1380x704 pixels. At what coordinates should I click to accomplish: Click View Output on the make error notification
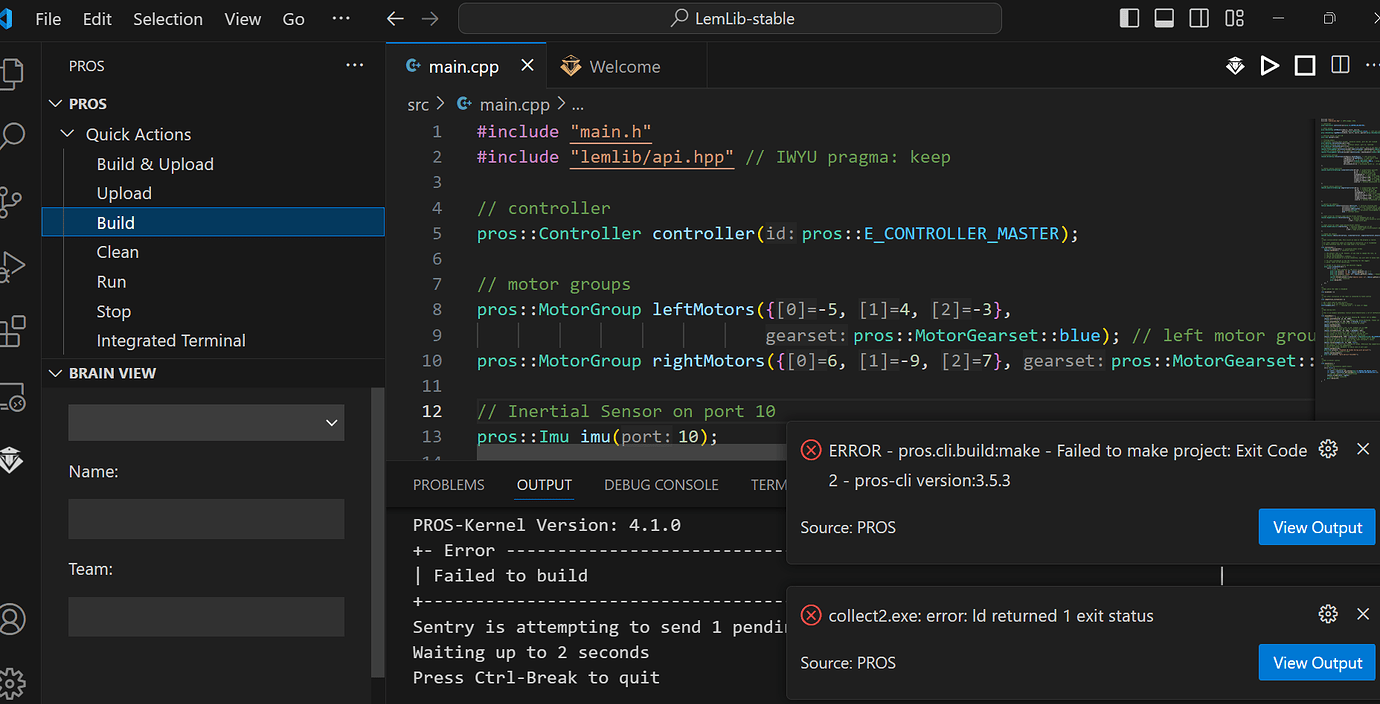click(1316, 527)
